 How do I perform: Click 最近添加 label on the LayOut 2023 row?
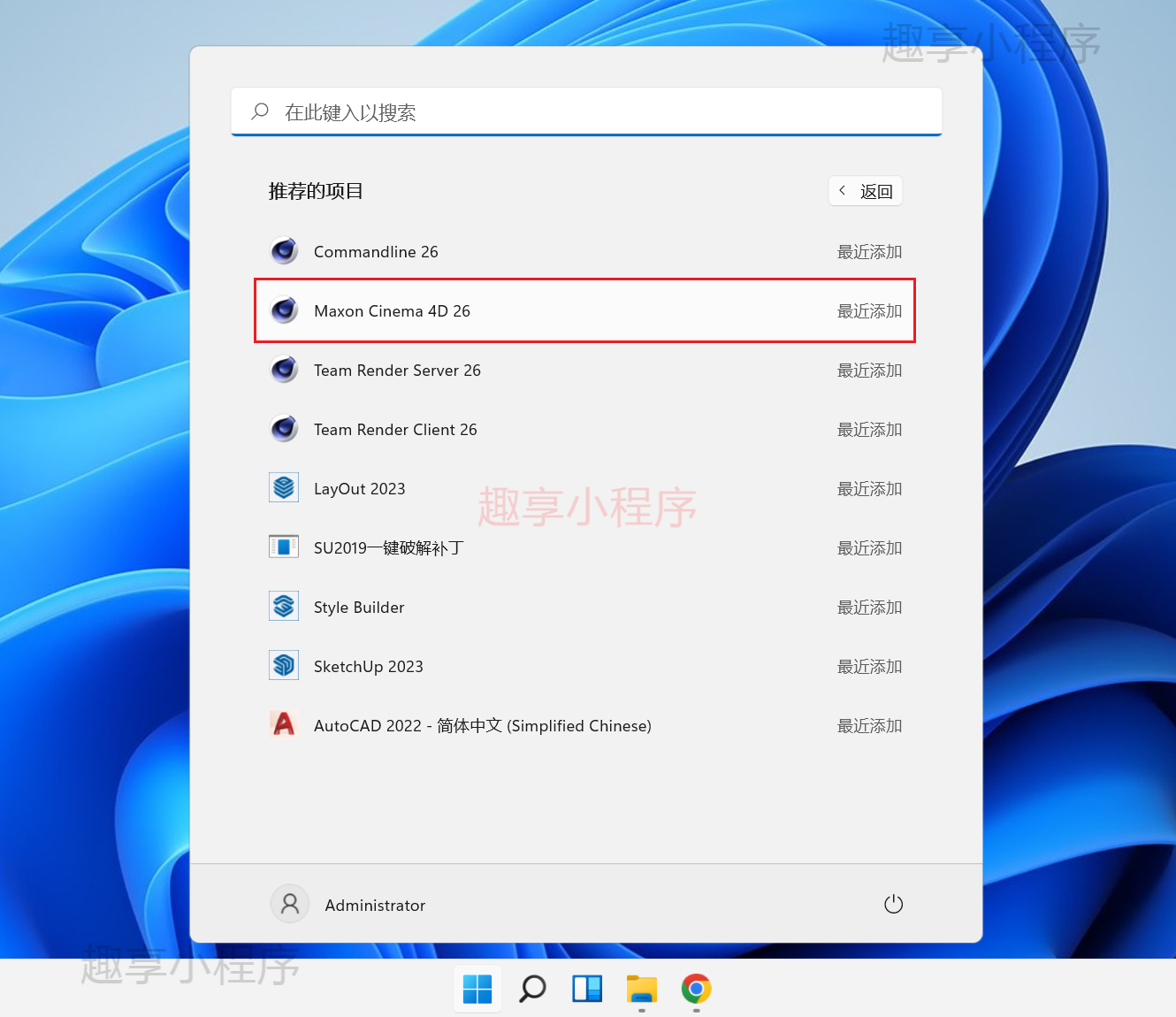pos(869,489)
